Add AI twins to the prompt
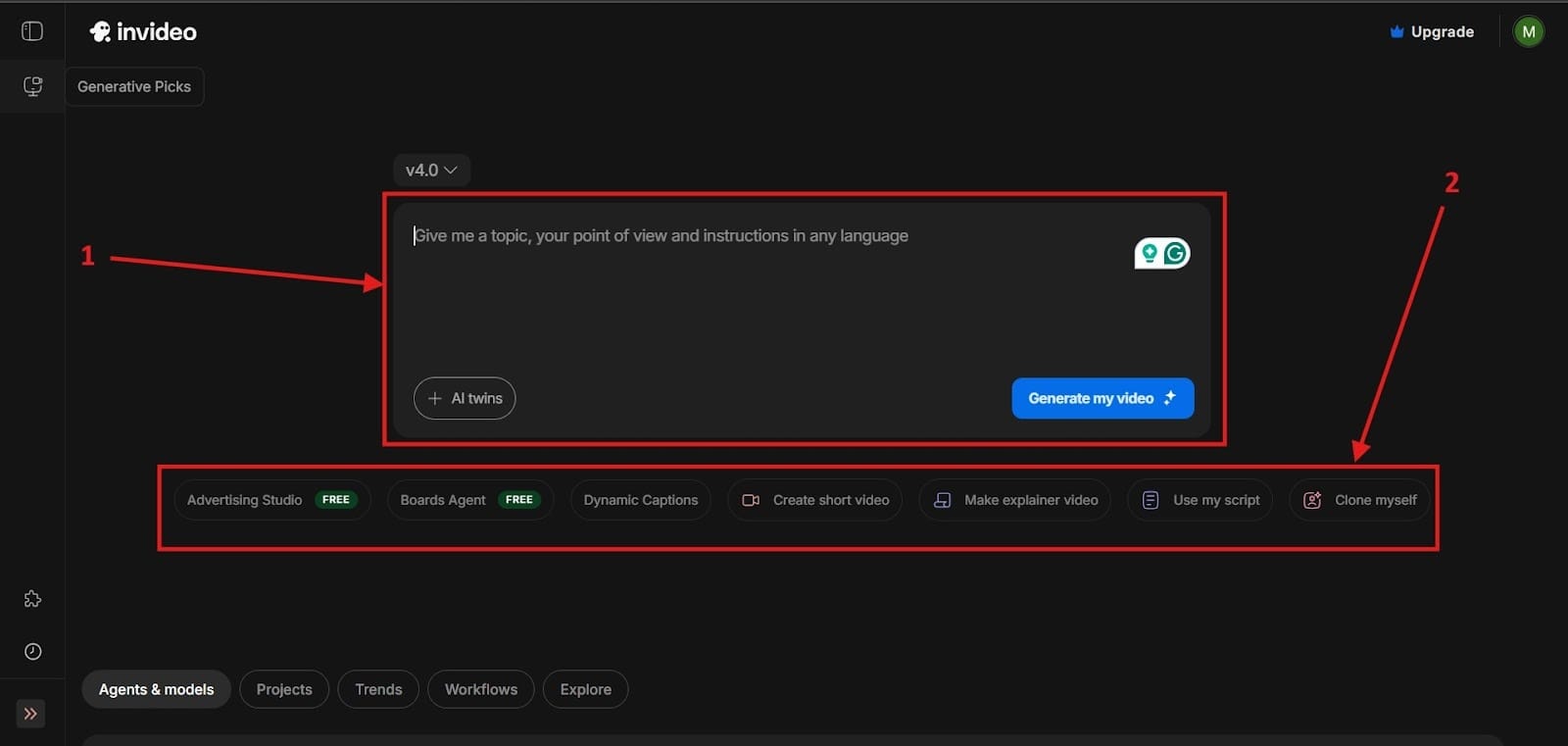Viewport: 1568px width, 746px height. tap(465, 398)
